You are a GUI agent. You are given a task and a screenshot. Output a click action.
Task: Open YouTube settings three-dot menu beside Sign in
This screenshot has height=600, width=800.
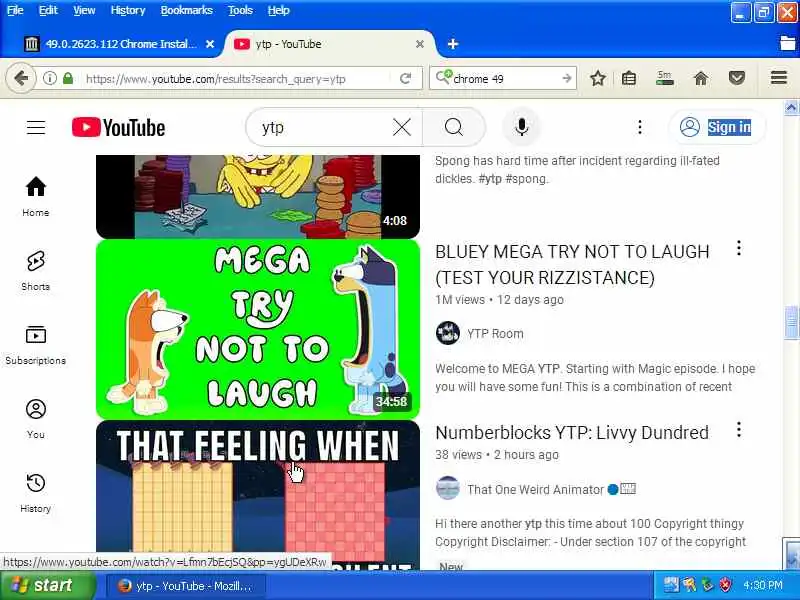coord(640,127)
